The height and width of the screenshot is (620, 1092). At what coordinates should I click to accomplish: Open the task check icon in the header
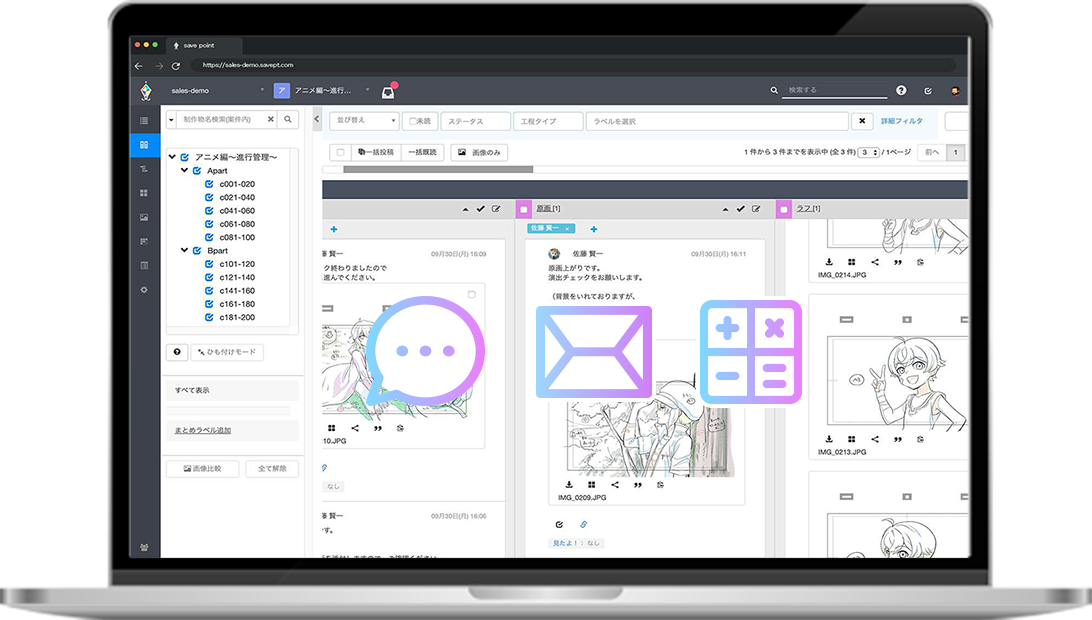pyautogui.click(x=928, y=91)
